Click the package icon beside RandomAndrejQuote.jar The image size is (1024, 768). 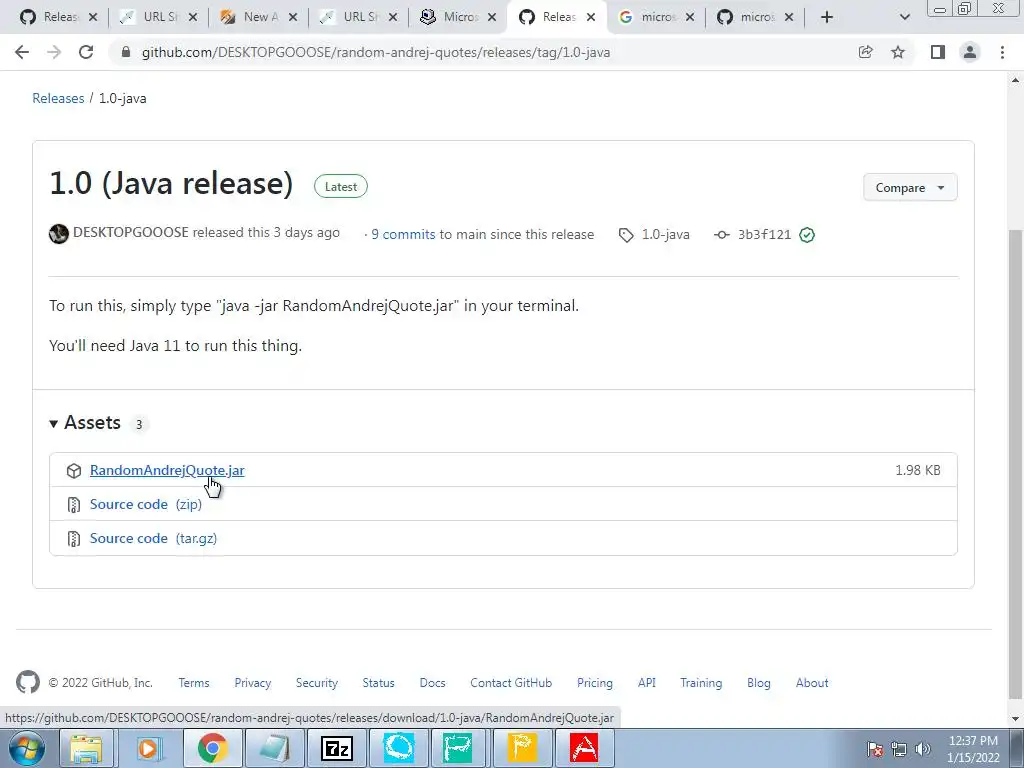tap(74, 471)
